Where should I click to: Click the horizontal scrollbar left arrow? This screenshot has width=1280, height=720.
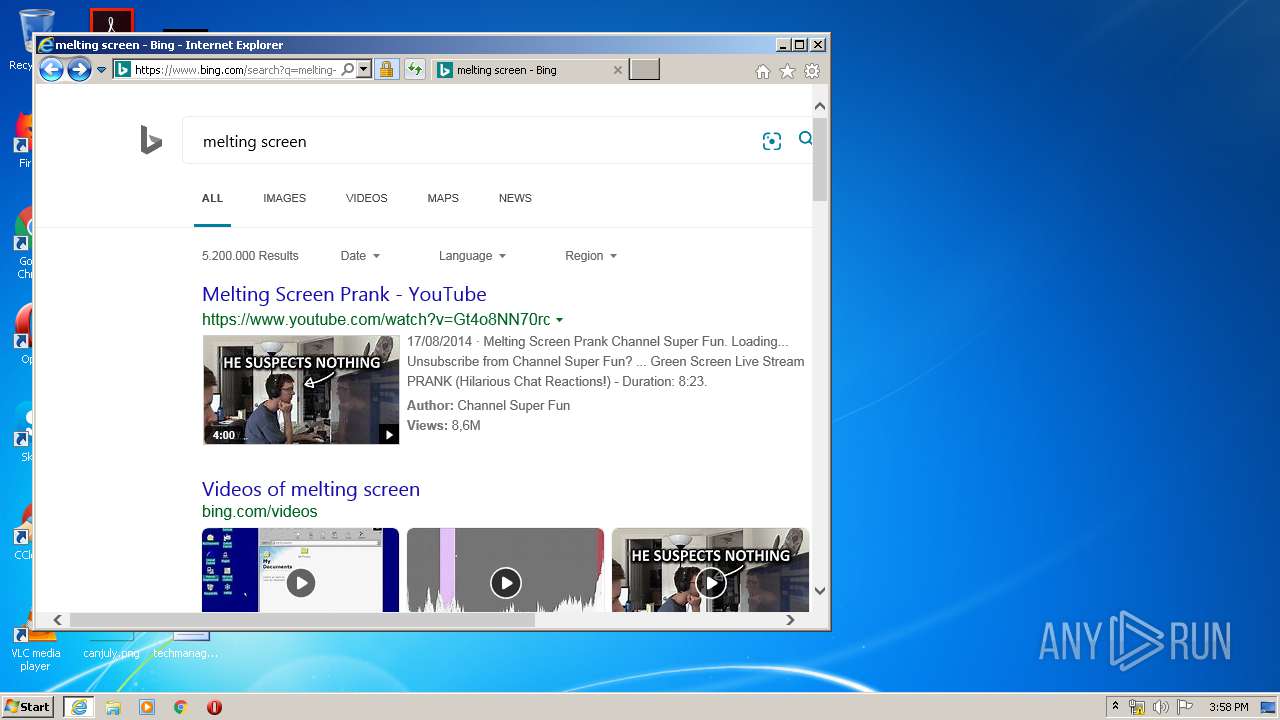pos(58,620)
